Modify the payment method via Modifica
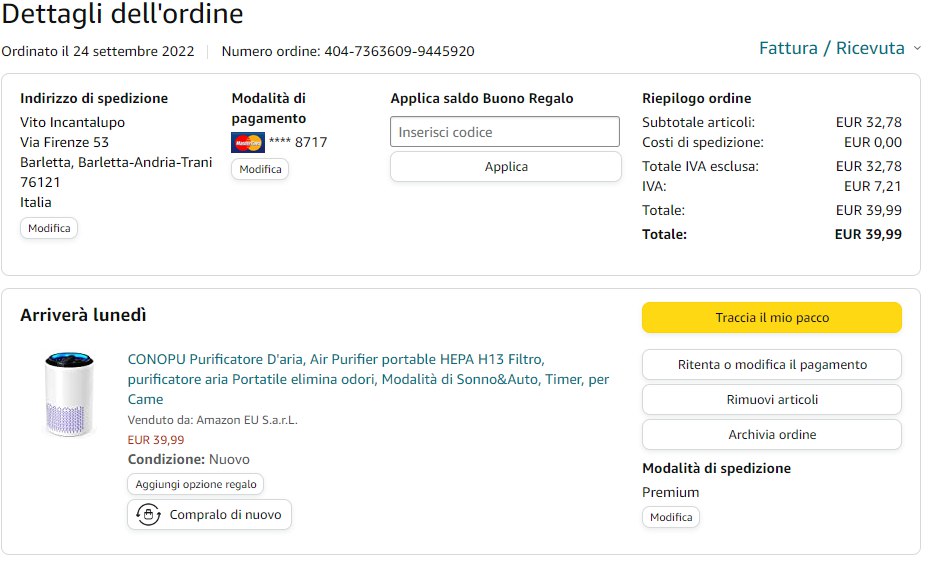935x567 pixels. point(260,169)
